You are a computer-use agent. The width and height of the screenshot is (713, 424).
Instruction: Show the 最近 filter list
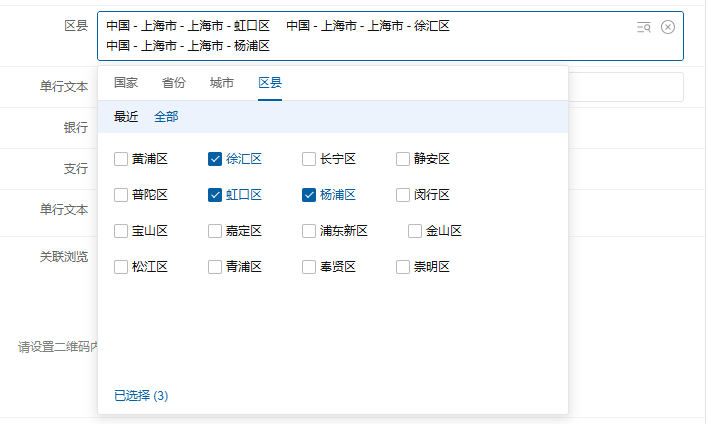pos(126,117)
